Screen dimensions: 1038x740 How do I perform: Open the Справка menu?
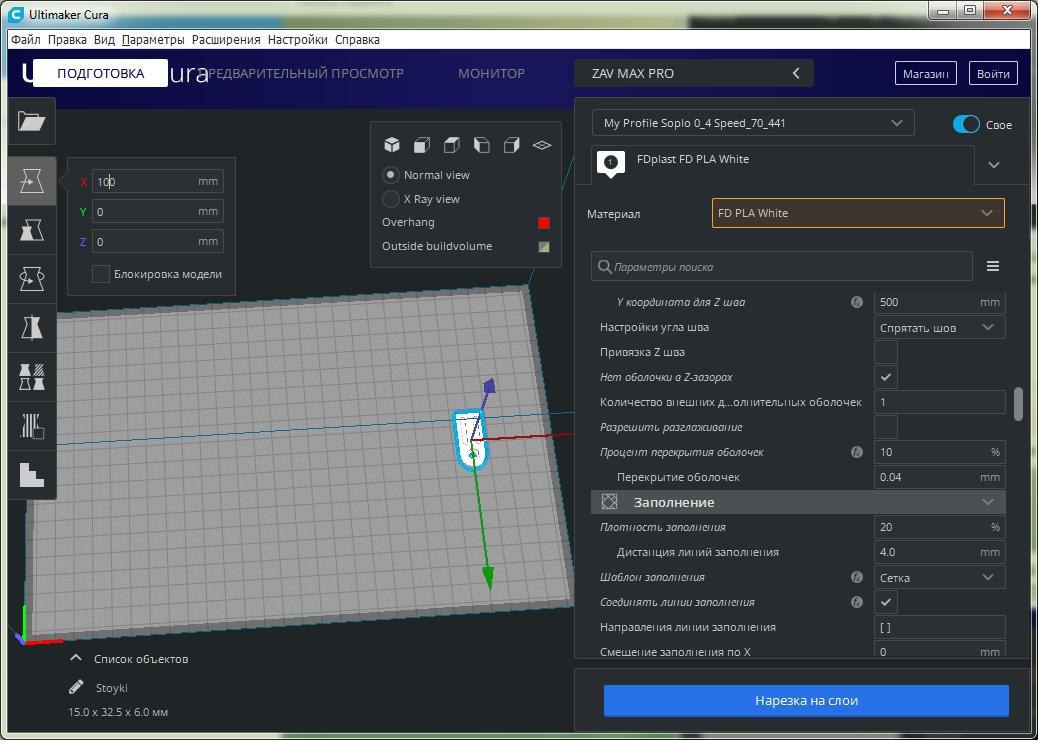pyautogui.click(x=357, y=40)
